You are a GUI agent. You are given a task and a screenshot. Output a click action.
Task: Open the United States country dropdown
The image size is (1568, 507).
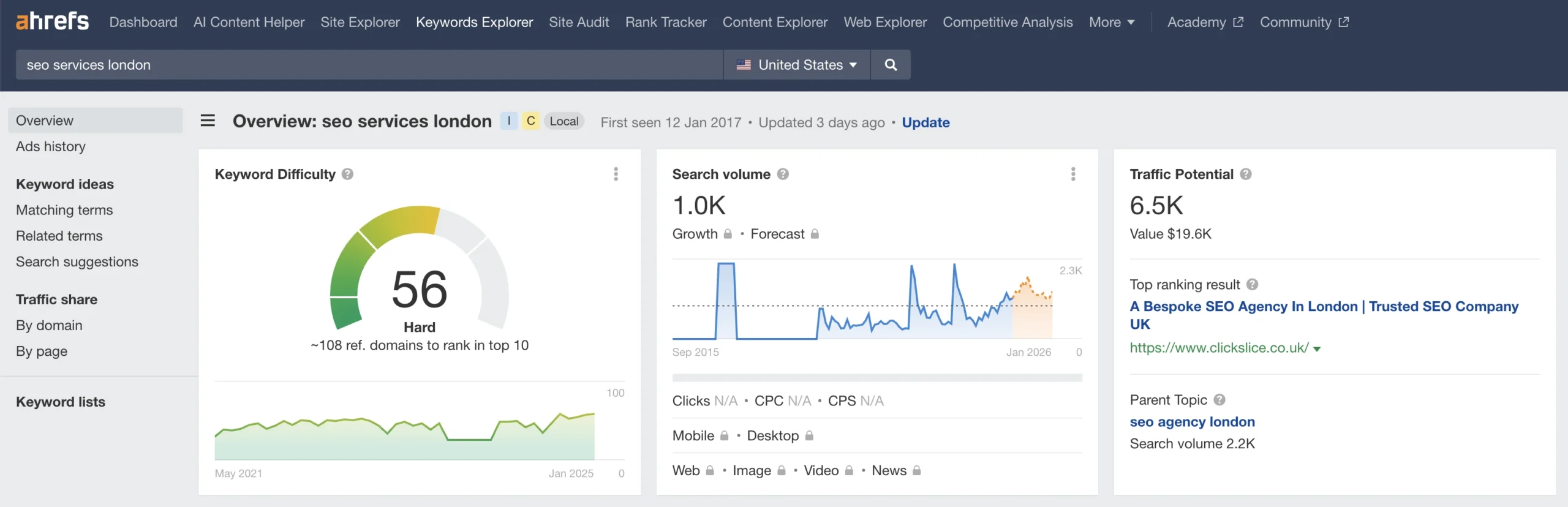pyautogui.click(x=797, y=65)
